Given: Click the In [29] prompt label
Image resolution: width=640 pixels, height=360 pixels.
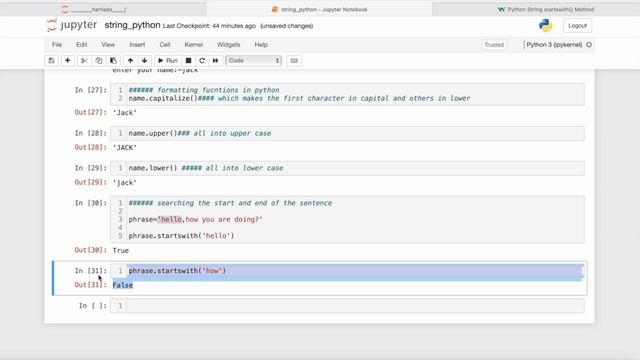Looking at the screenshot, I should pos(91,168).
